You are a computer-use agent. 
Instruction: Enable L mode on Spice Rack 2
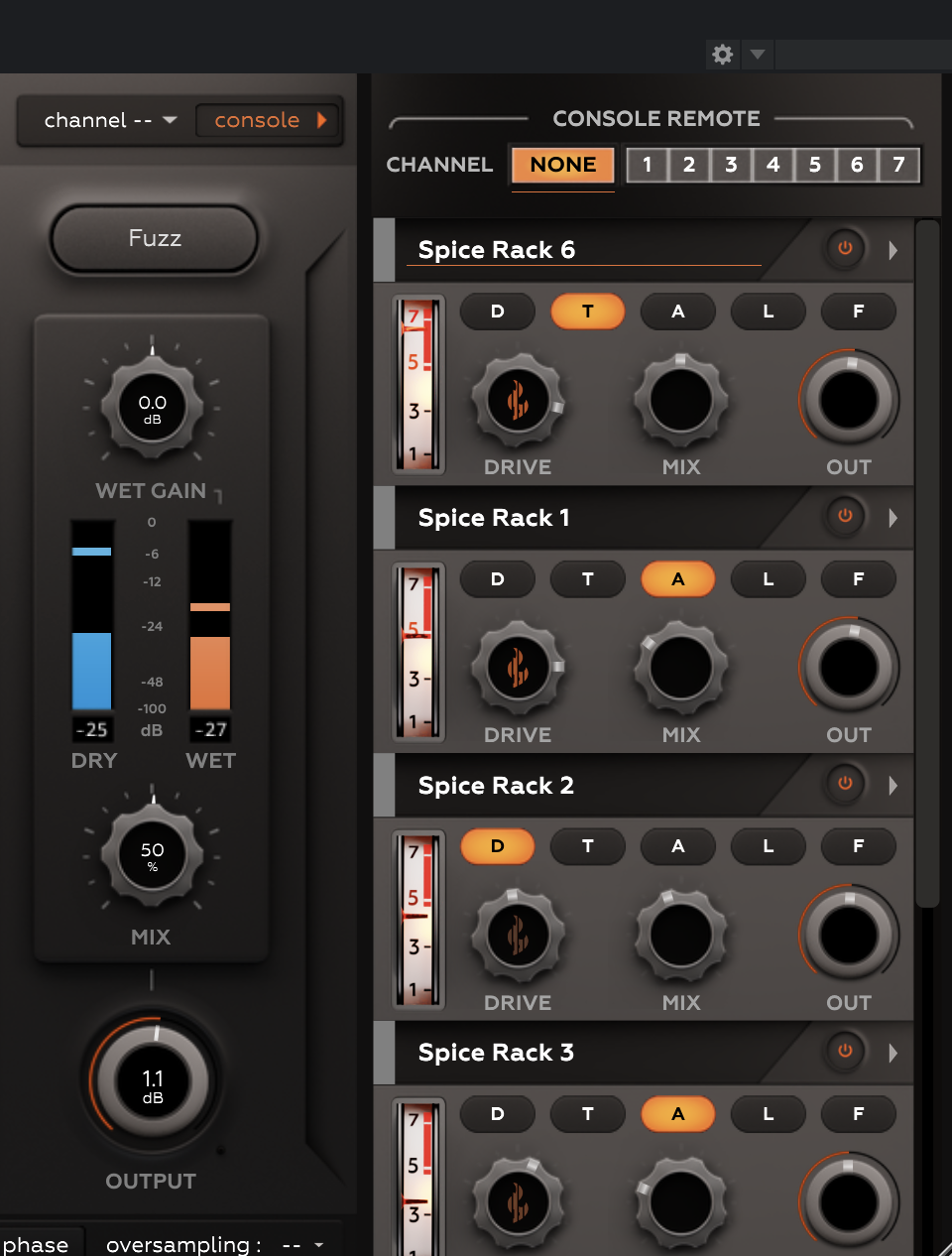click(x=769, y=846)
